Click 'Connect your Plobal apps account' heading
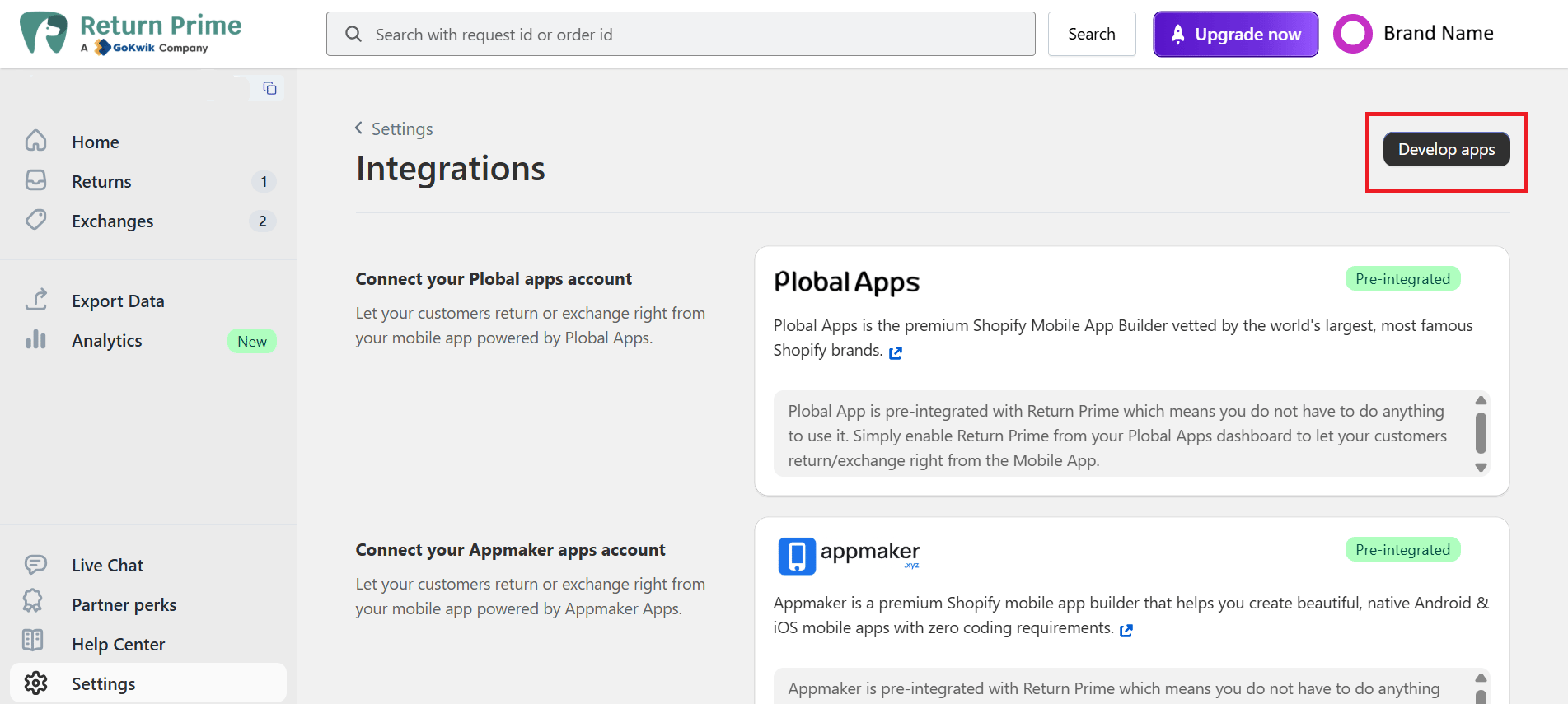 pyautogui.click(x=494, y=279)
